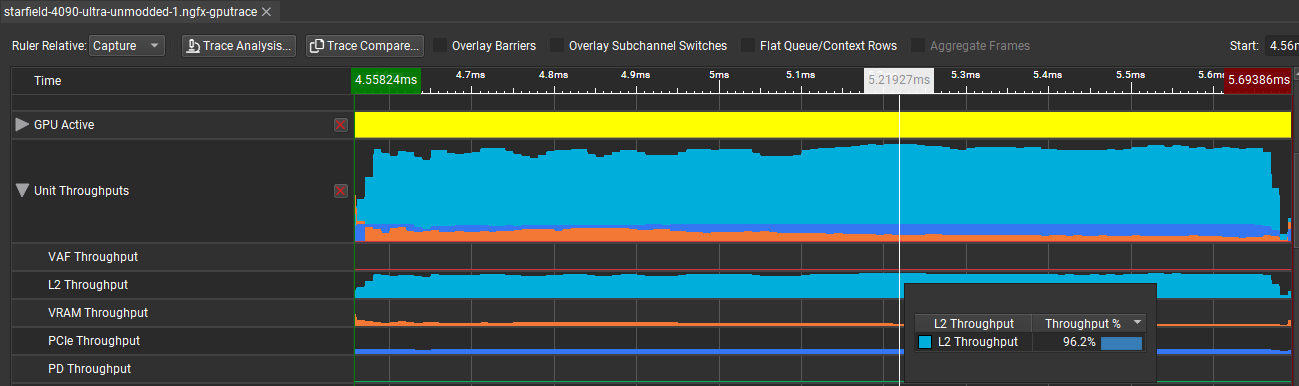Toggle Flat Queue/Context Rows checkbox
Viewport: 1299px width, 386px height.
748,46
